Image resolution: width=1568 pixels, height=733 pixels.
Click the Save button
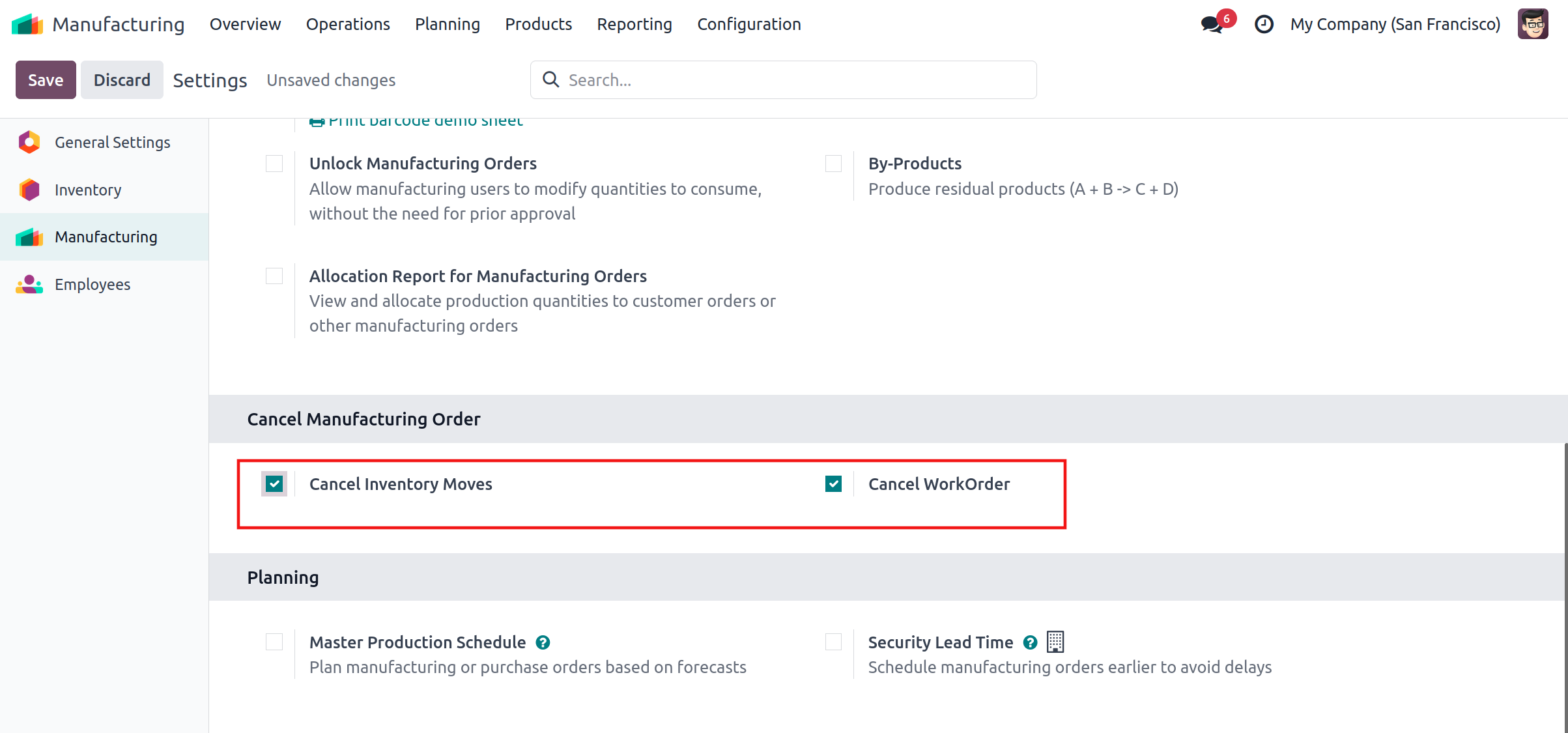point(46,79)
